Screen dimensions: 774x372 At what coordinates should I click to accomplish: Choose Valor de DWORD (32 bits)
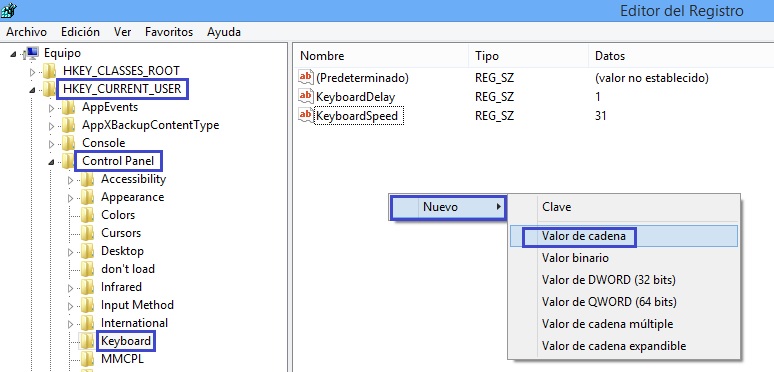click(x=624, y=280)
